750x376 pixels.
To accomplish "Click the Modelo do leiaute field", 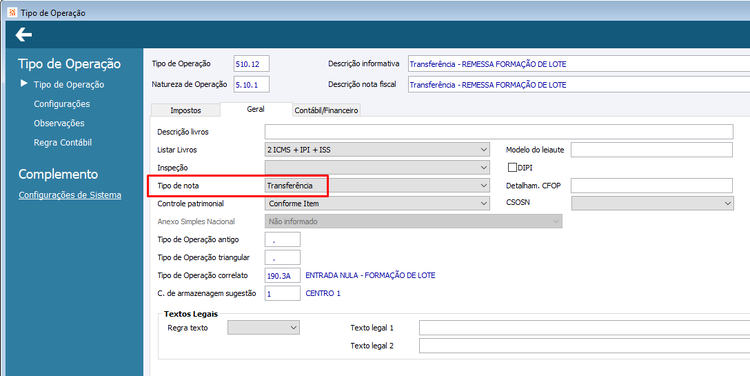I will (x=651, y=150).
